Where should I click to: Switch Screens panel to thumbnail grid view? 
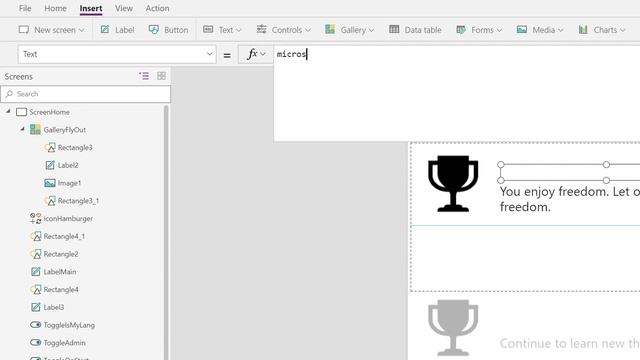(x=162, y=76)
